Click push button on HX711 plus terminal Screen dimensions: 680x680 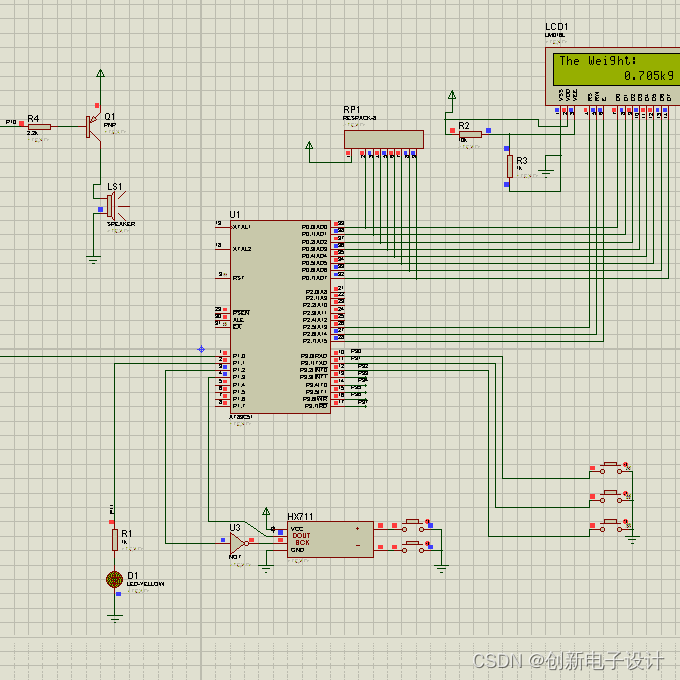413,526
